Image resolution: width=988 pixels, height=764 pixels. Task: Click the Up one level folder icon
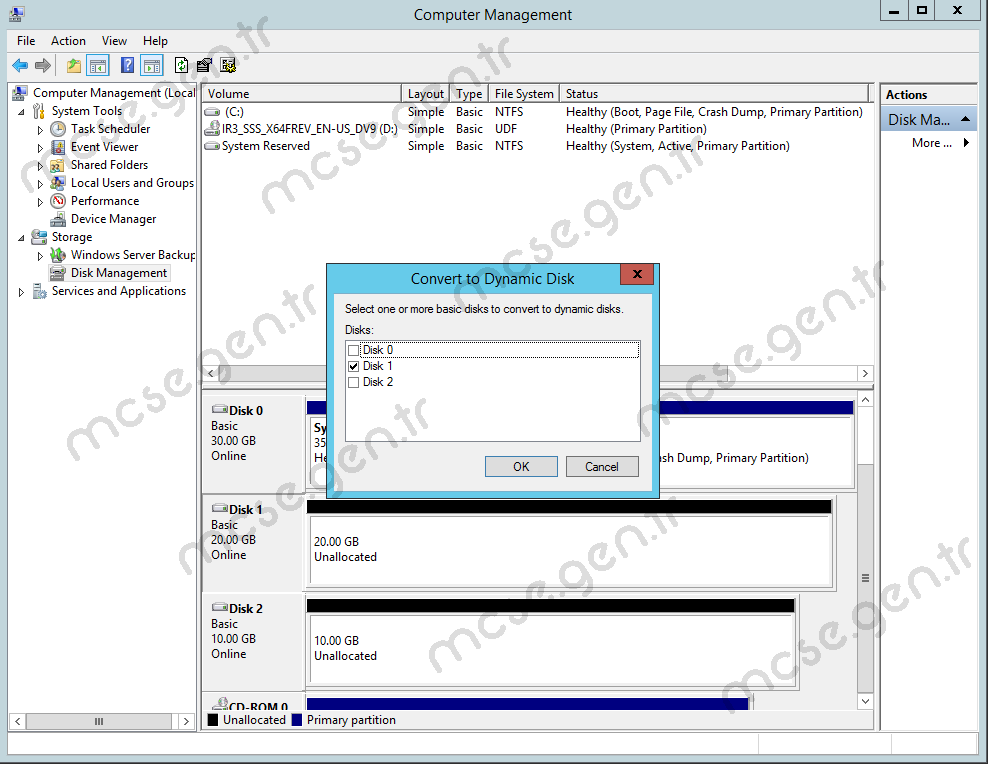(x=74, y=65)
